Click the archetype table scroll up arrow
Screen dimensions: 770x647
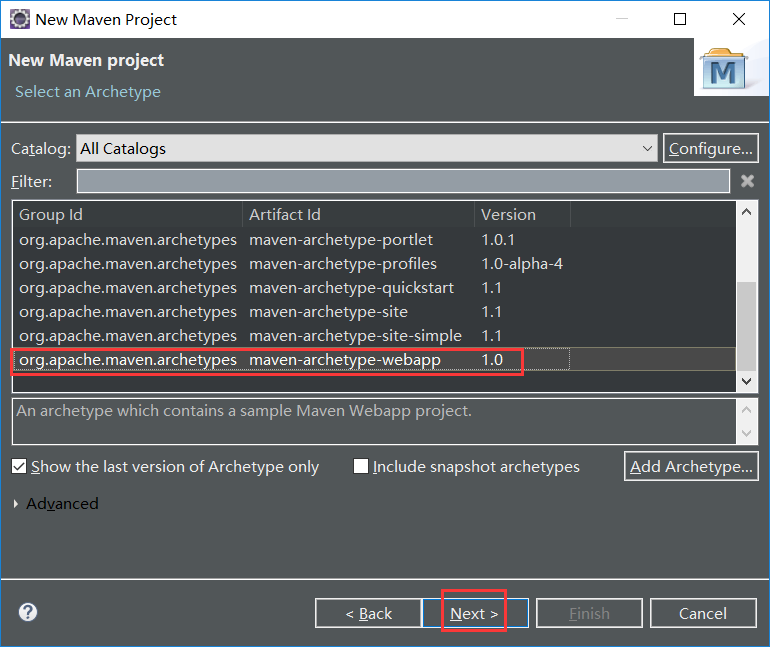pyautogui.click(x=746, y=212)
